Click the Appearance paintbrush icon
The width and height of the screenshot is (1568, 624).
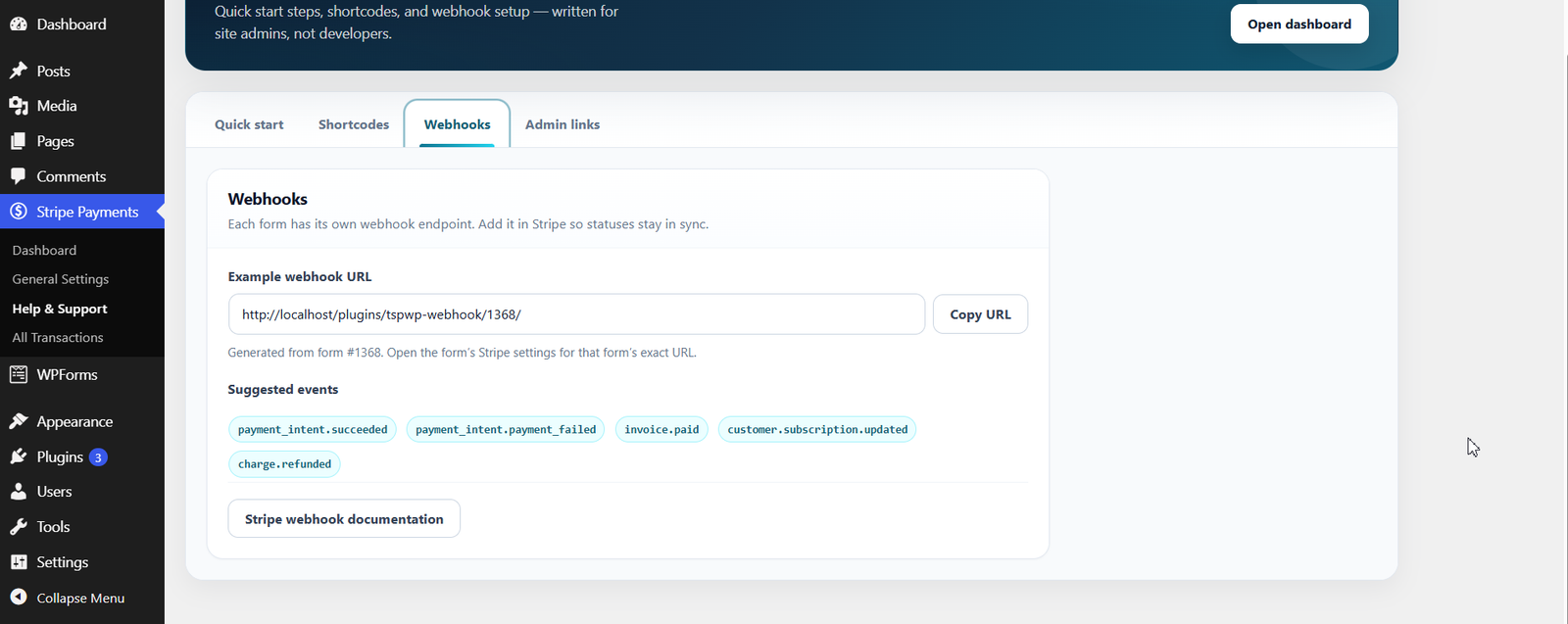[x=18, y=421]
